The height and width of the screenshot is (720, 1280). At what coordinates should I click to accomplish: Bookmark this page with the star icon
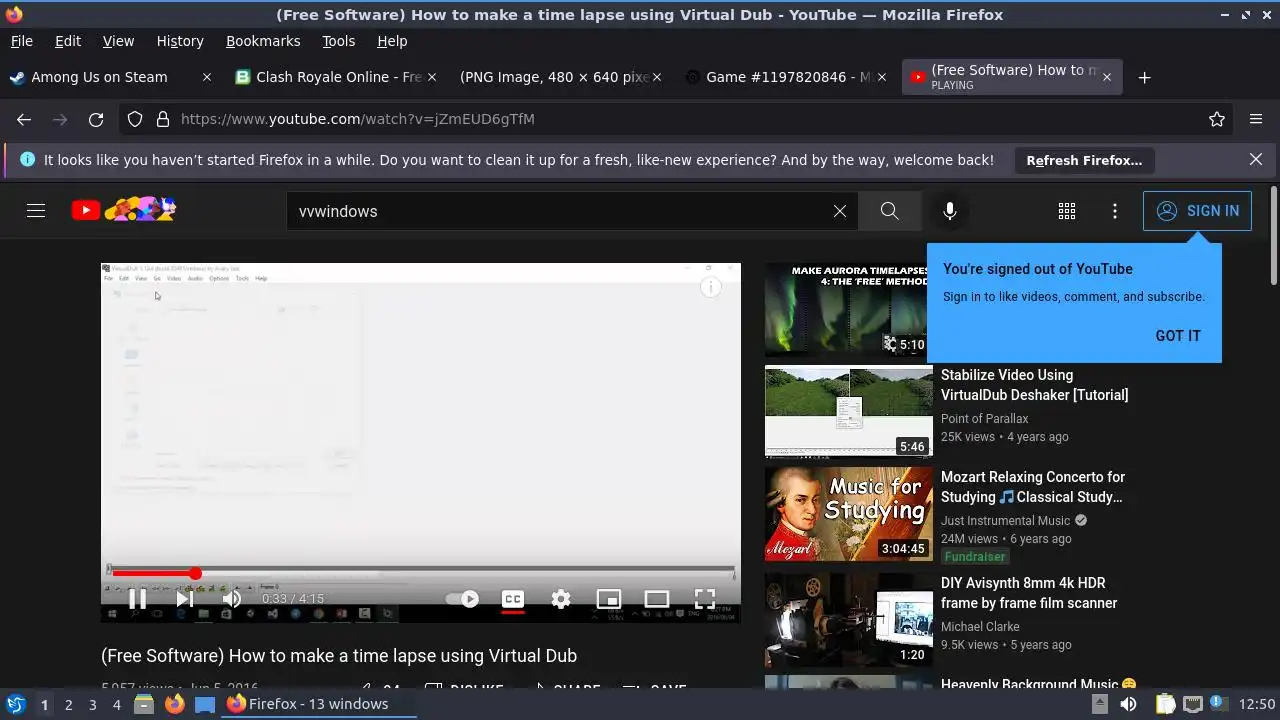click(x=1217, y=119)
